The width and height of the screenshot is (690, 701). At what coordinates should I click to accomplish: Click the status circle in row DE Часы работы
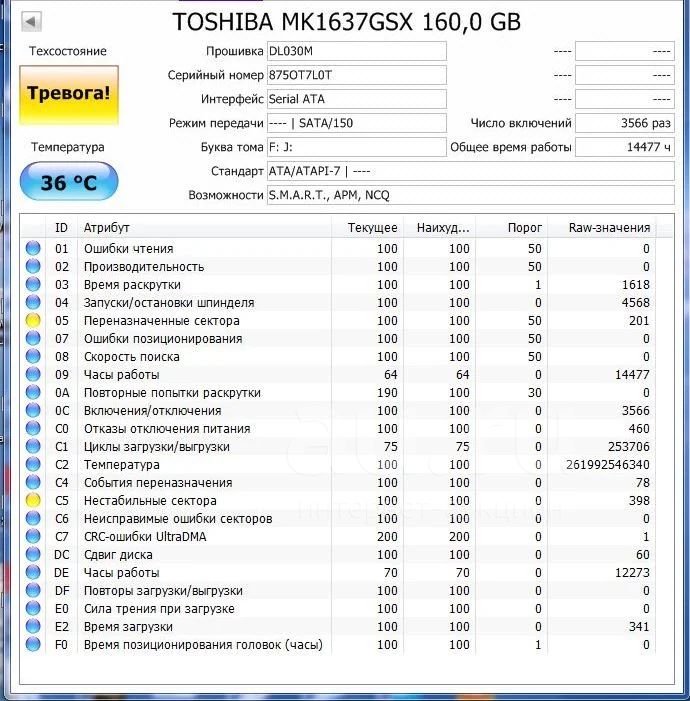[33, 572]
